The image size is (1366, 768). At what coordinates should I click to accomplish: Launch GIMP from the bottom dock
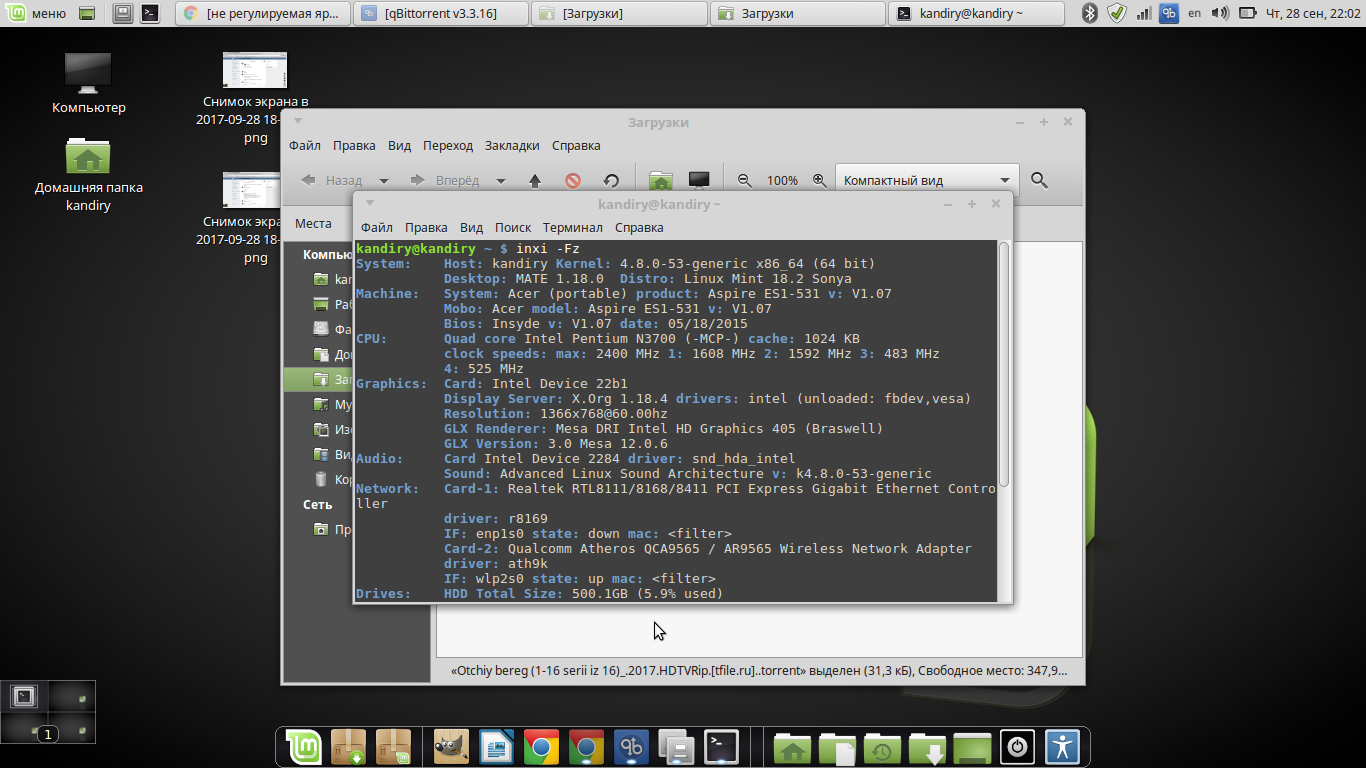tap(451, 747)
